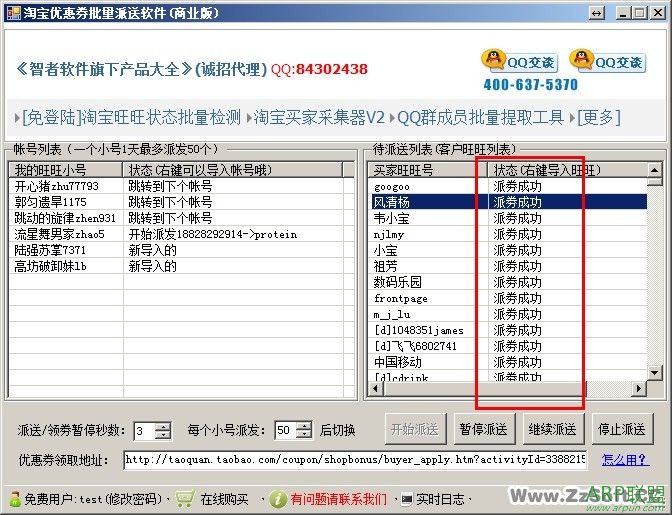Open the [更多] link
This screenshot has width=672, height=515.
point(599,117)
